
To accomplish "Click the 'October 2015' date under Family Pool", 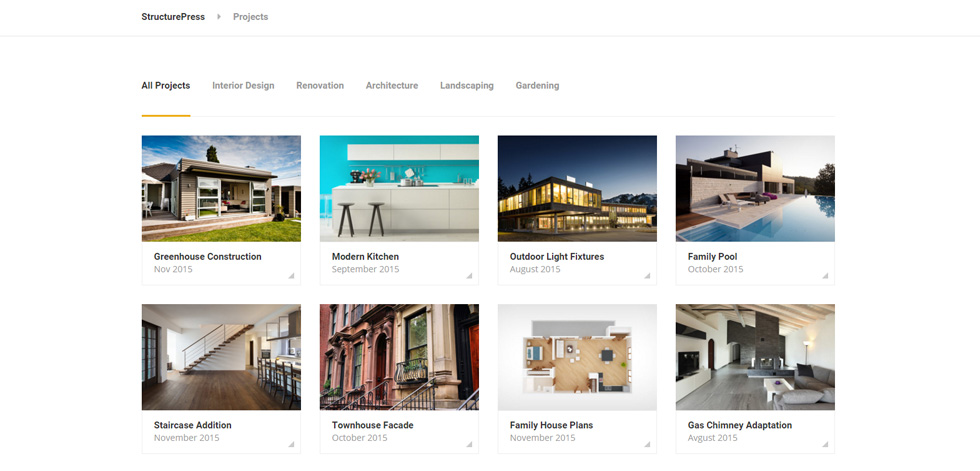I will pyautogui.click(x=716, y=270).
